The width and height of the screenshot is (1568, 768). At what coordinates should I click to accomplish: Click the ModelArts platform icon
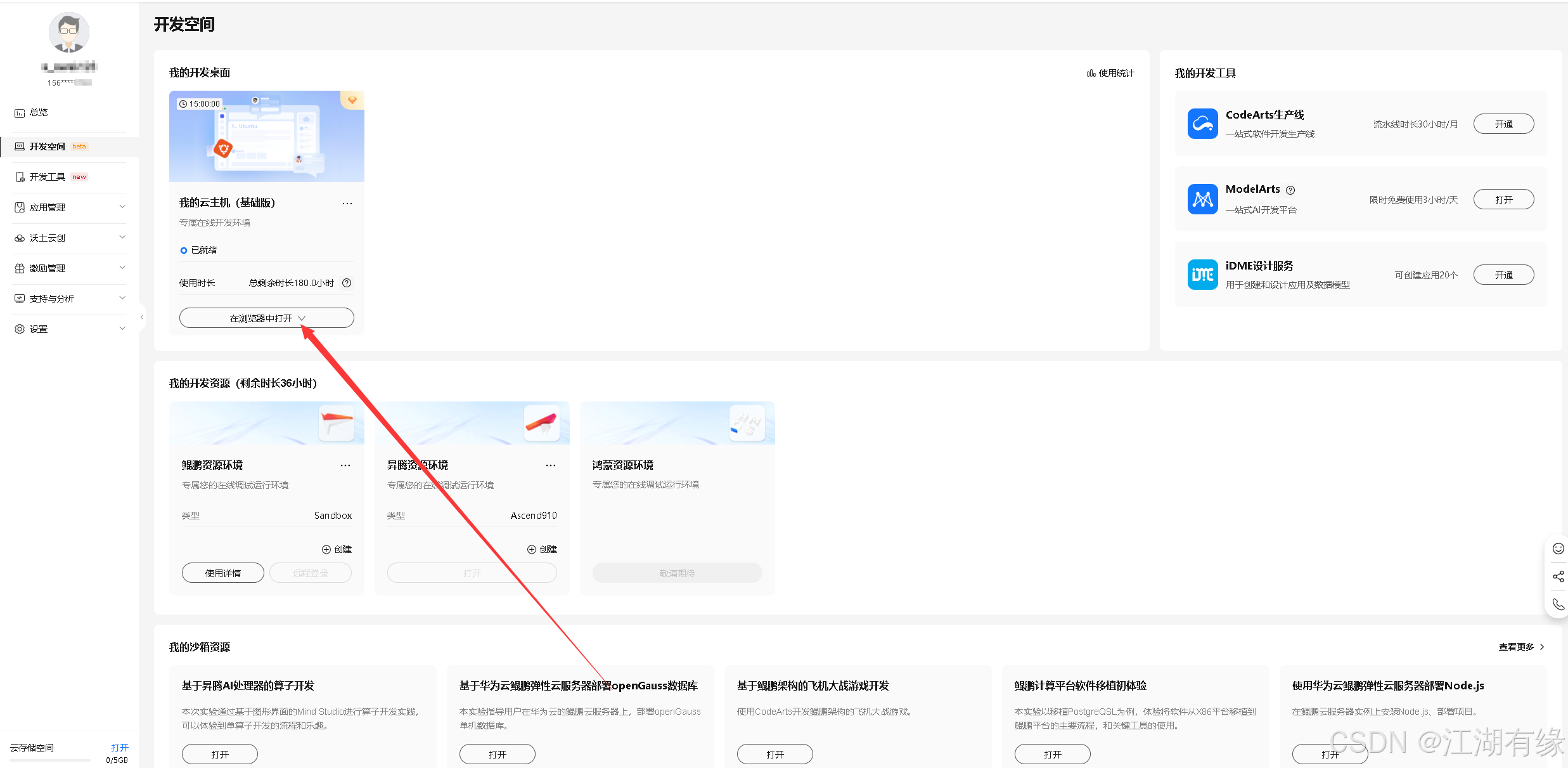click(1202, 199)
